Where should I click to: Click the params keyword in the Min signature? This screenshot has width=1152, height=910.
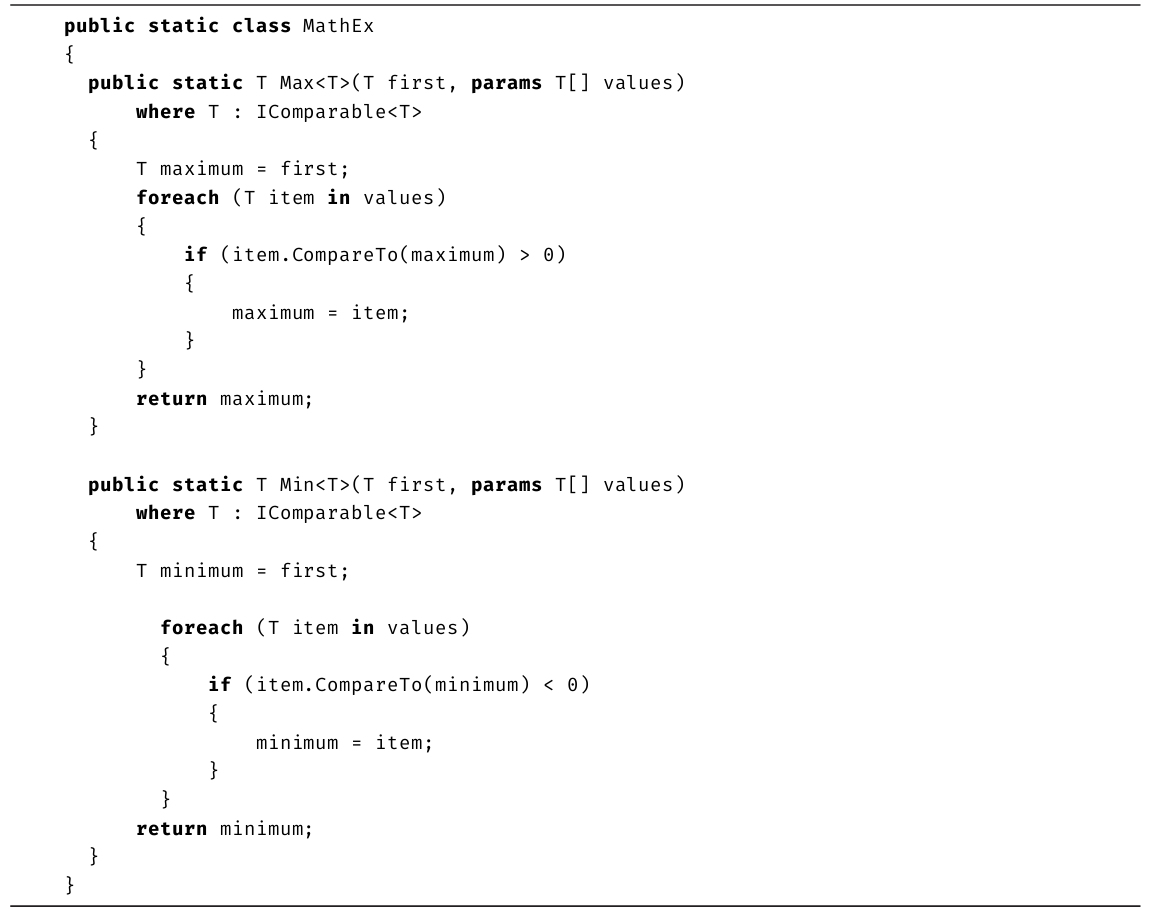[x=506, y=485]
